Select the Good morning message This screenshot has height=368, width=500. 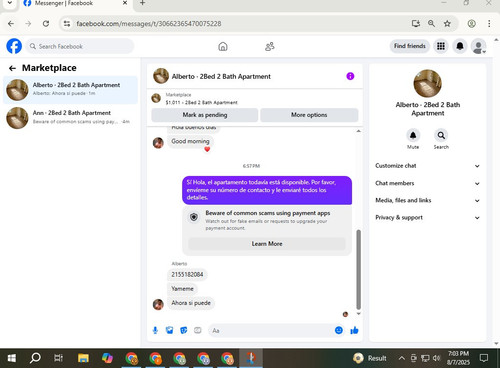[190, 141]
